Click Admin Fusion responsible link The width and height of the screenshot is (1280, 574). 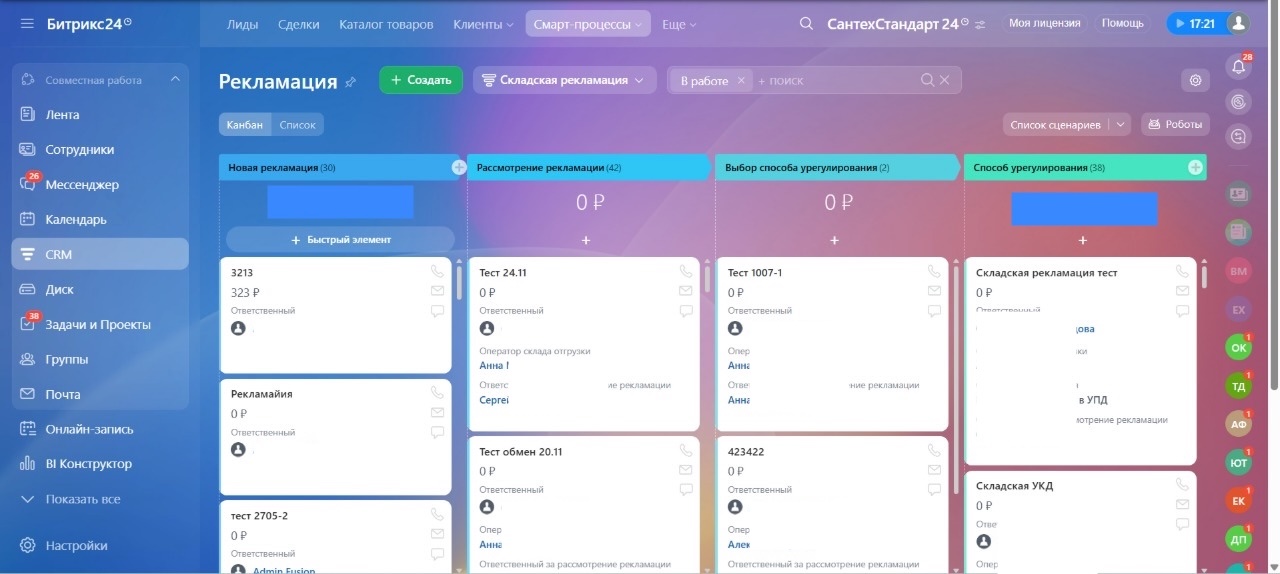[283, 571]
